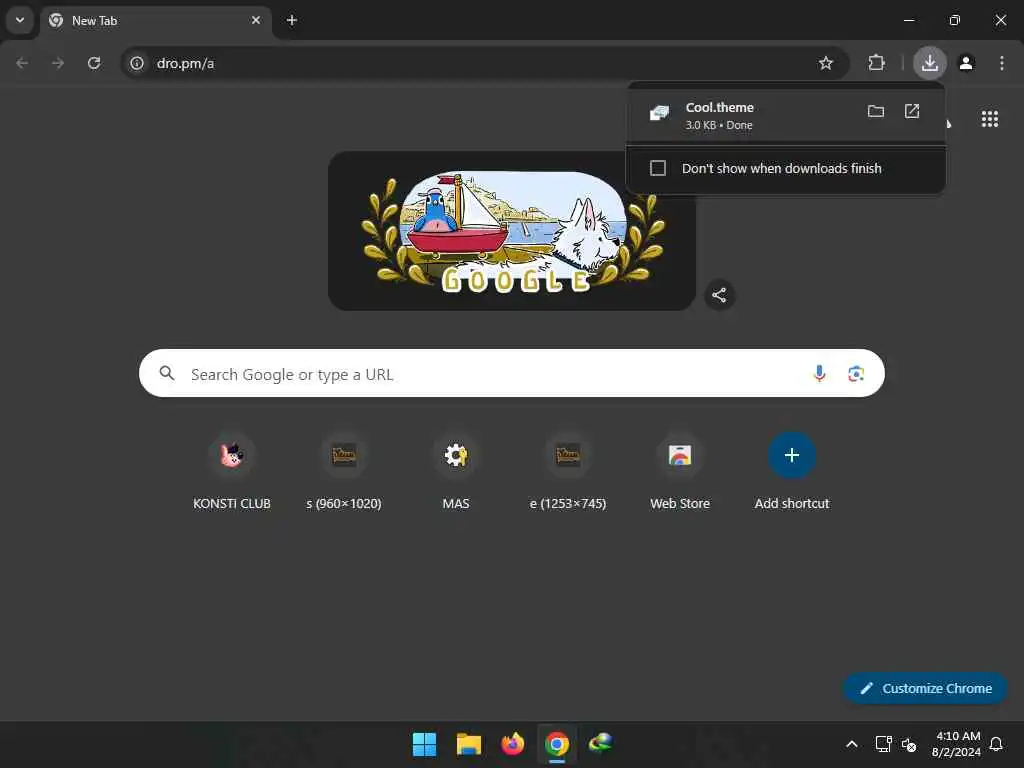
Task: Open a new tab with plus button
Action: (x=292, y=20)
